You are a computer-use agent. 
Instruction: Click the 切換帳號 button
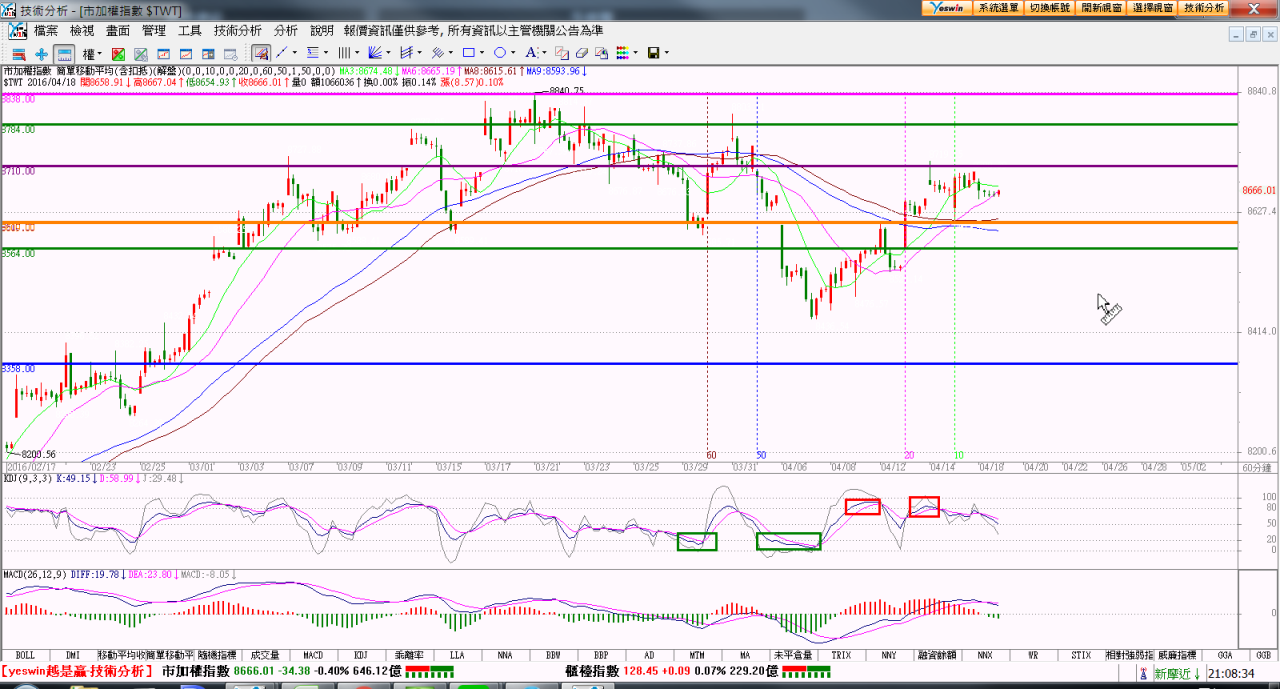point(1049,7)
